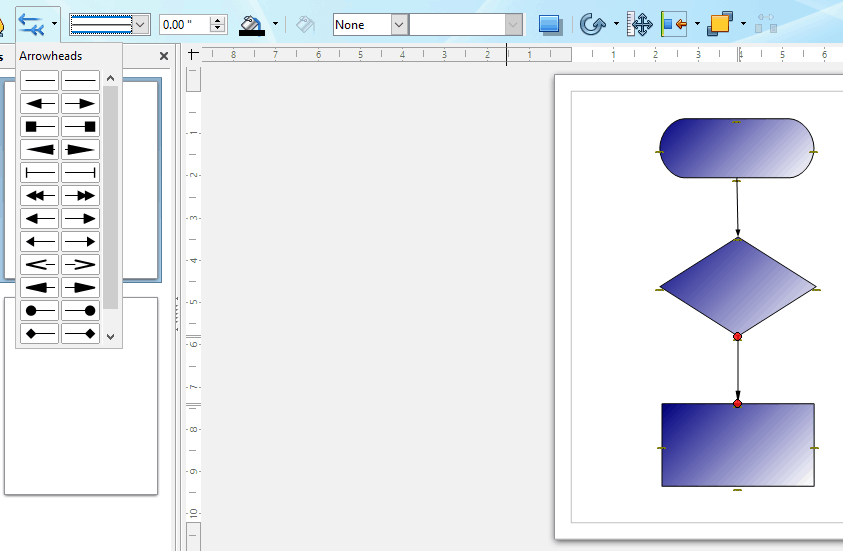Image resolution: width=843 pixels, height=551 pixels.
Task: Open the Rotate tool dropdown arrow
Action: tap(616, 24)
